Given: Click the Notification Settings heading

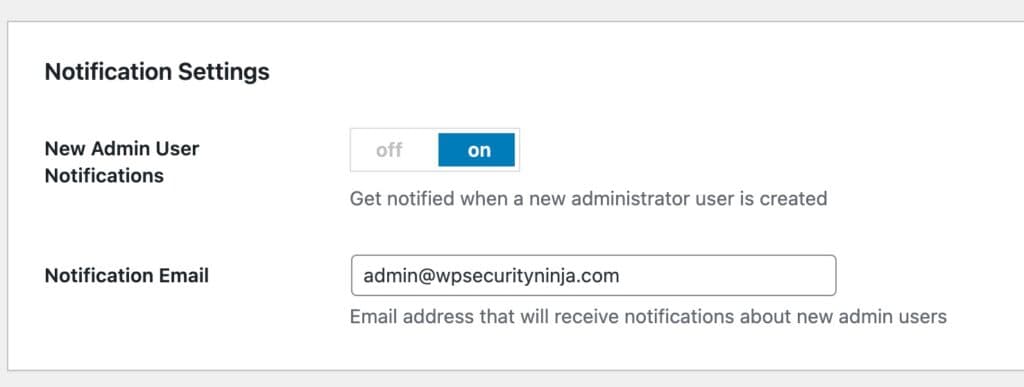Looking at the screenshot, I should [157, 72].
